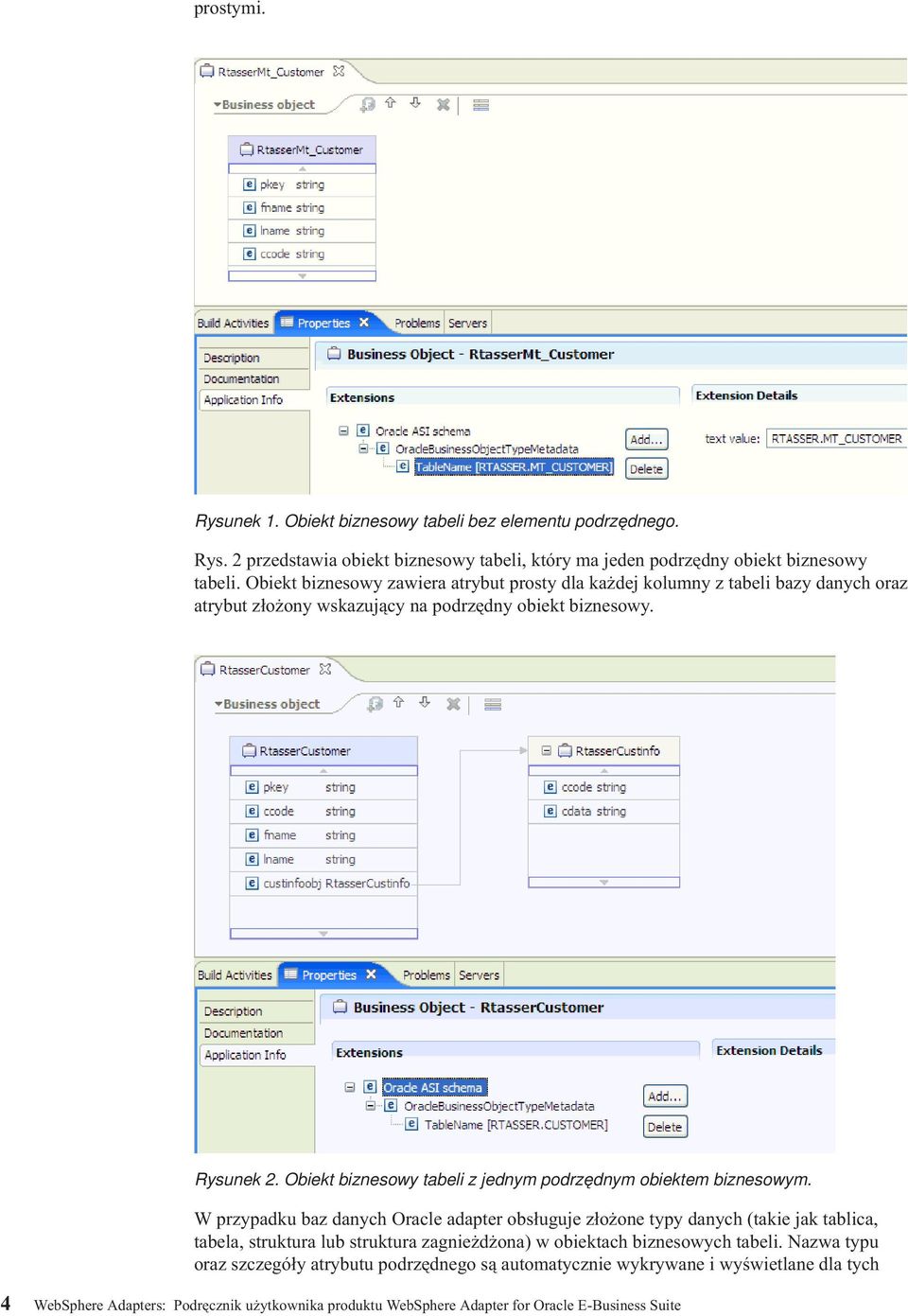Screen dimensions: 908x1316
Task: Collapse Business object section in RtasserMt_Customer editor
Action: point(218,105)
